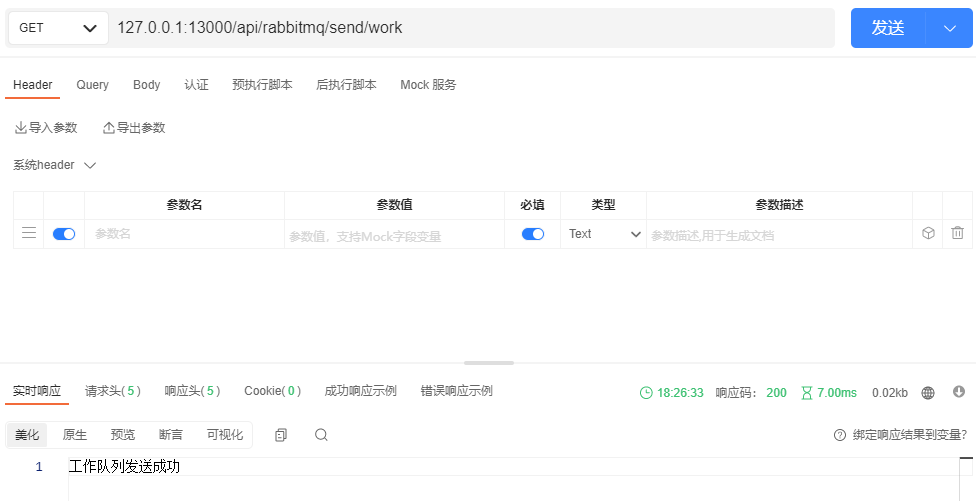The image size is (976, 501).
Task: Click the help icon beside 绑定响应结果到变量
Action: pos(840,435)
